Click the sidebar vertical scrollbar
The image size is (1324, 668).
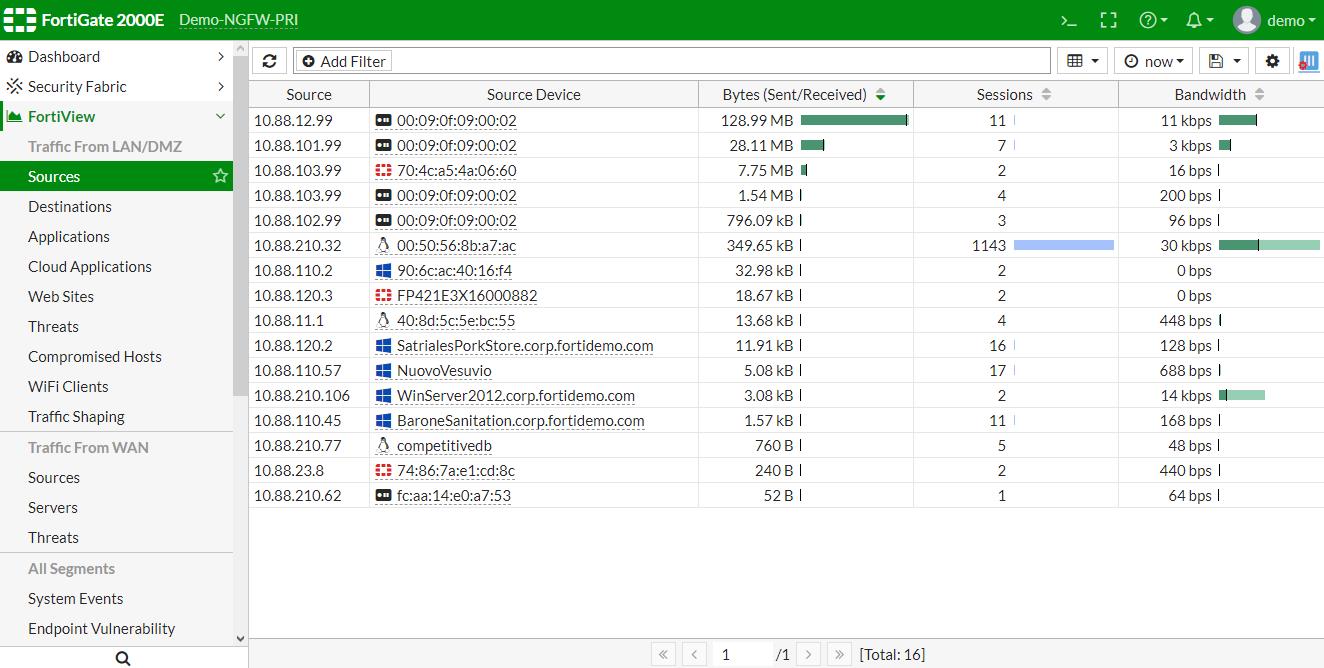(x=240, y=225)
